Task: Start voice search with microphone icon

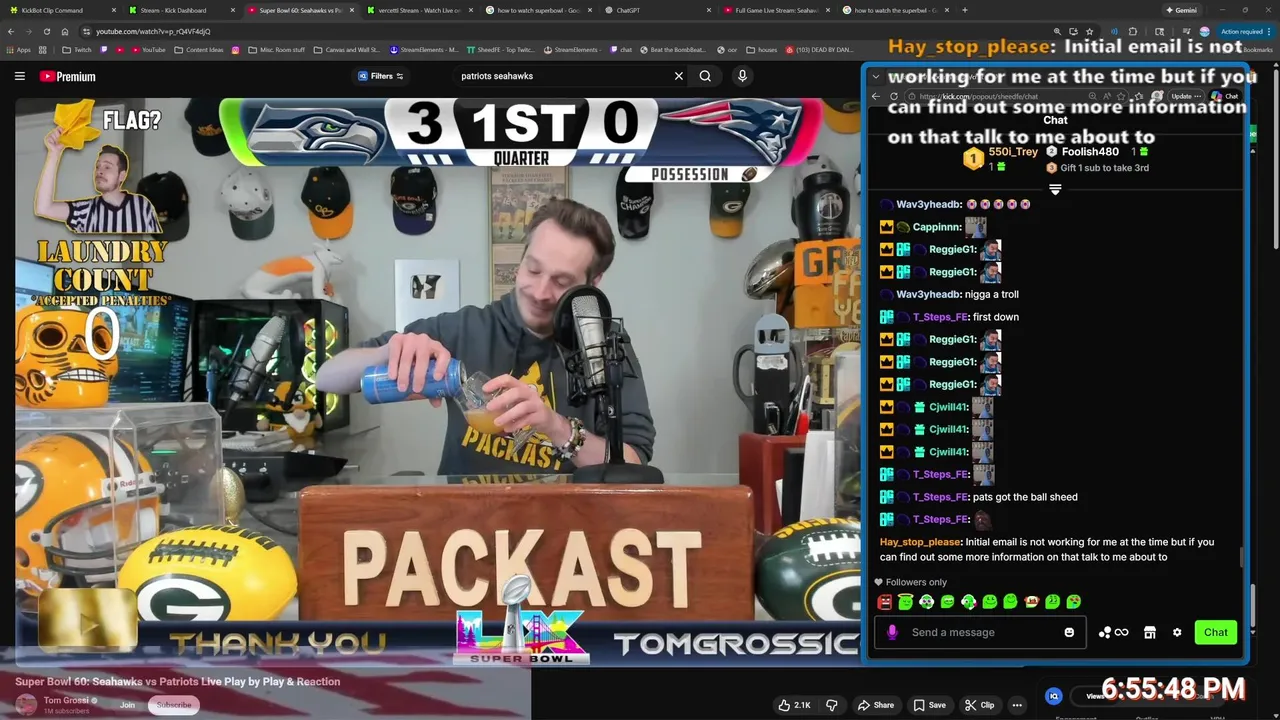Action: pyautogui.click(x=742, y=76)
